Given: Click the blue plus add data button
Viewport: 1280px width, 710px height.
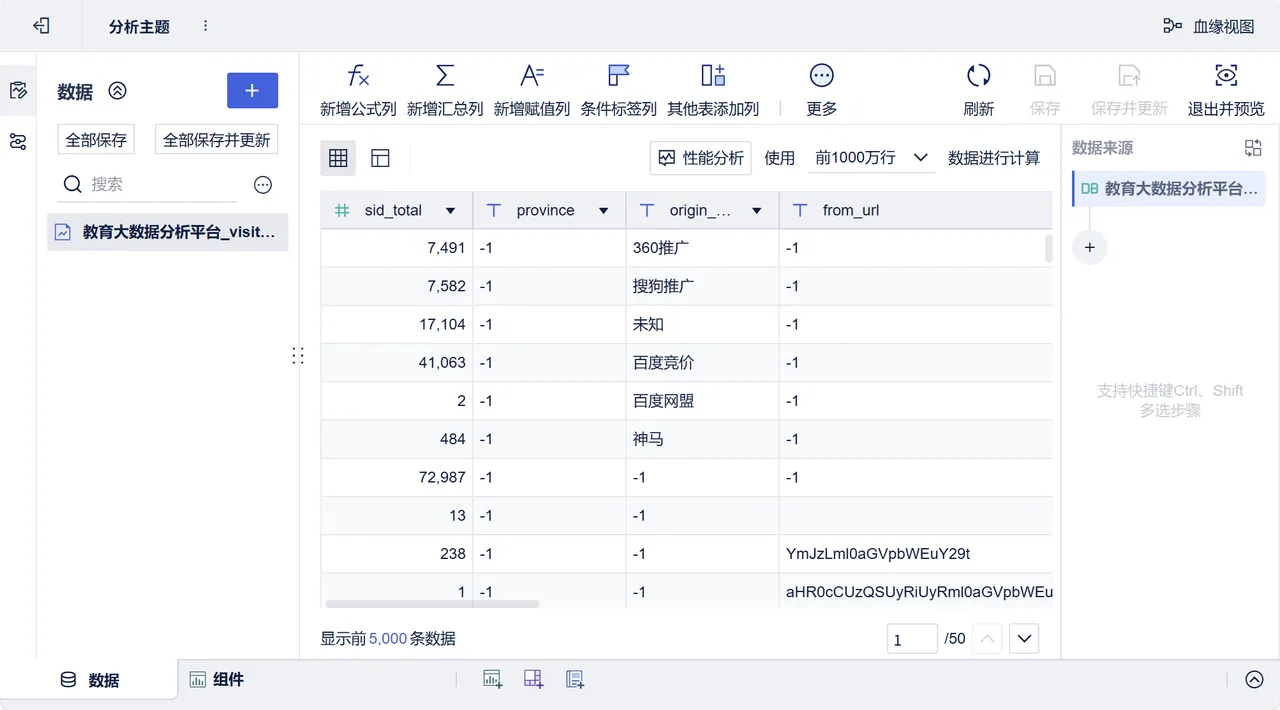Looking at the screenshot, I should pos(252,91).
